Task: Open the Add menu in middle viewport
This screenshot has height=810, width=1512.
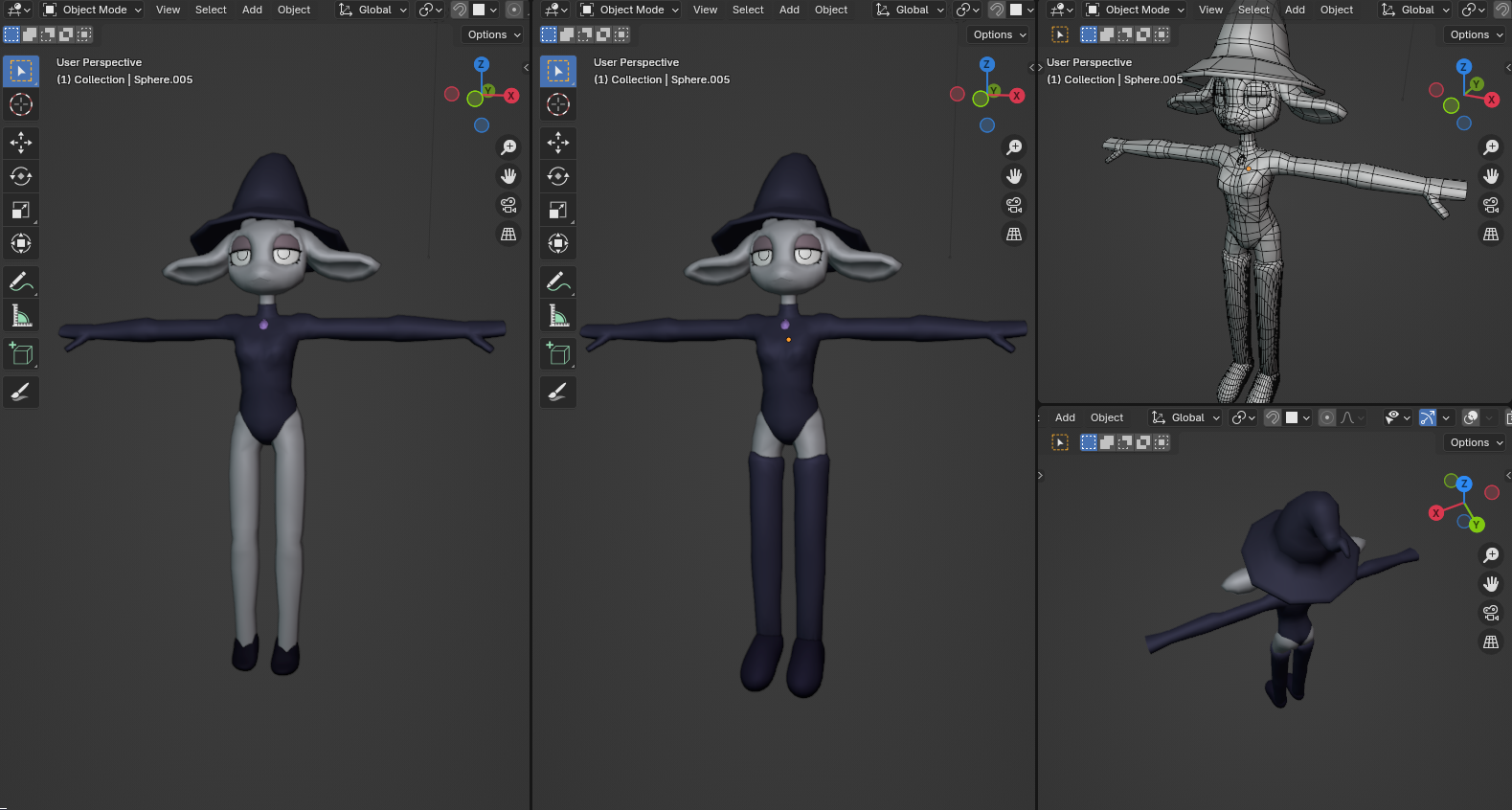Action: coord(789,10)
